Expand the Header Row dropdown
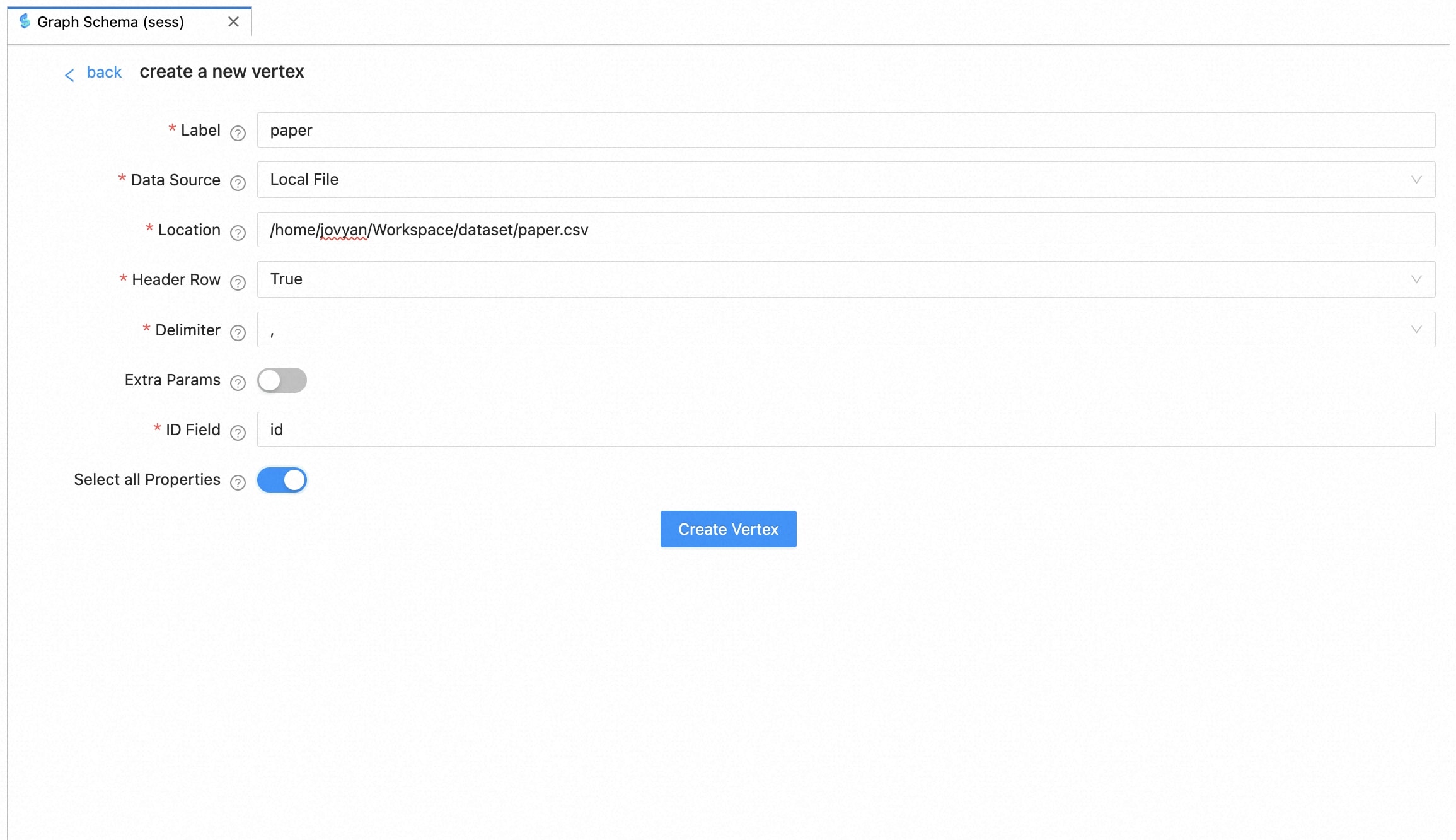Screen dimensions: 1456x840 pyautogui.click(x=845, y=279)
